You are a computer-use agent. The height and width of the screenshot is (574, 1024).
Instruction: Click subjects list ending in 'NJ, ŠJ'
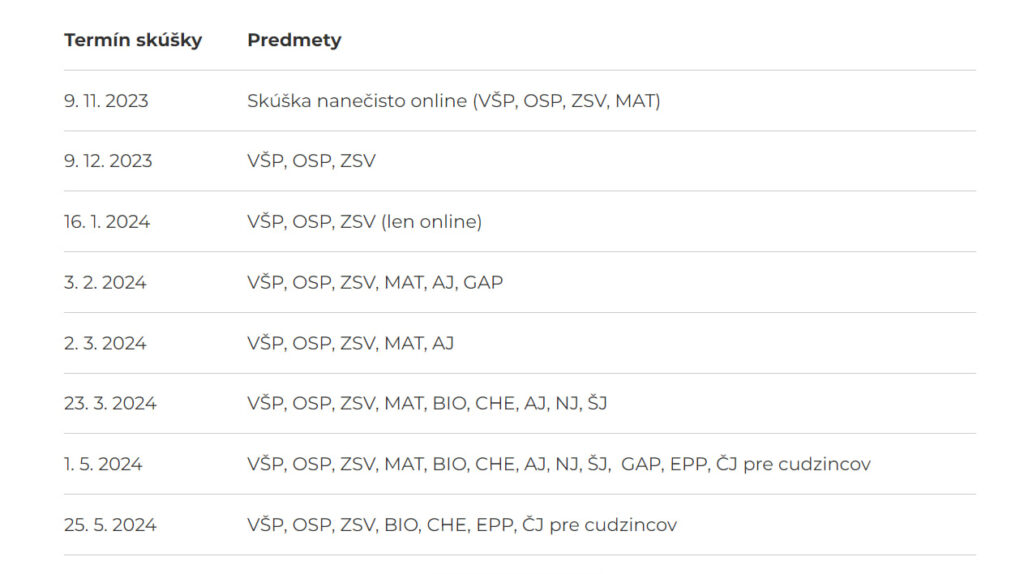click(x=427, y=403)
